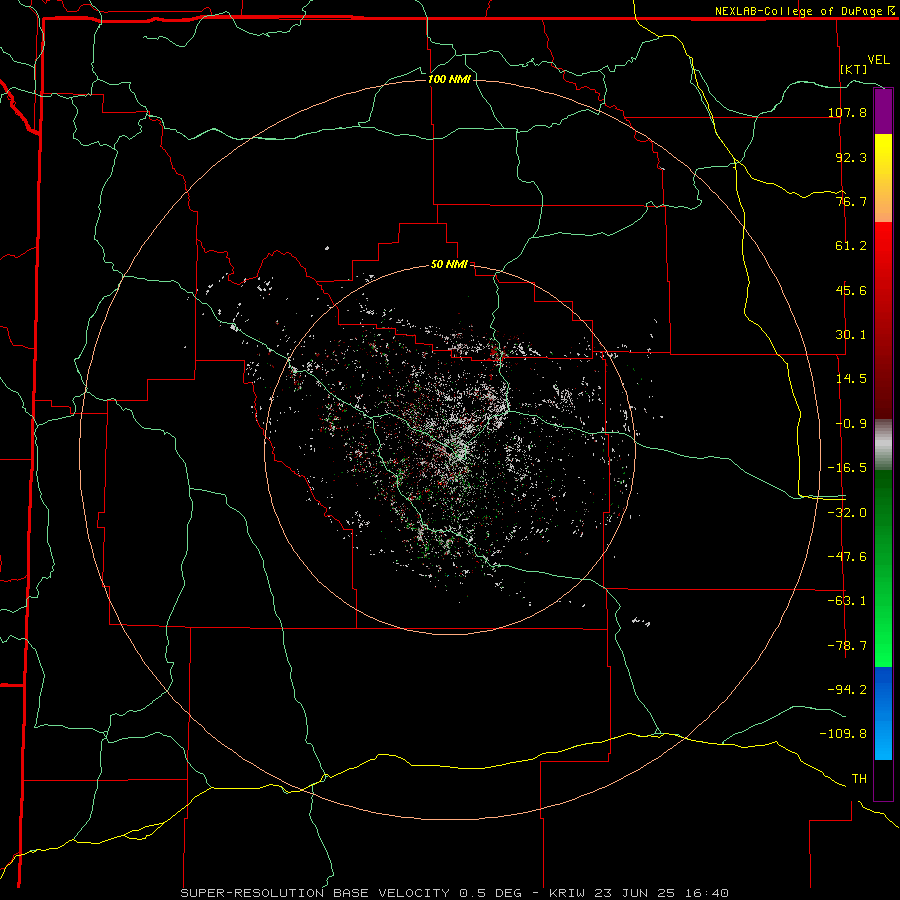Click the 92.3 velocity scale value

851,157
